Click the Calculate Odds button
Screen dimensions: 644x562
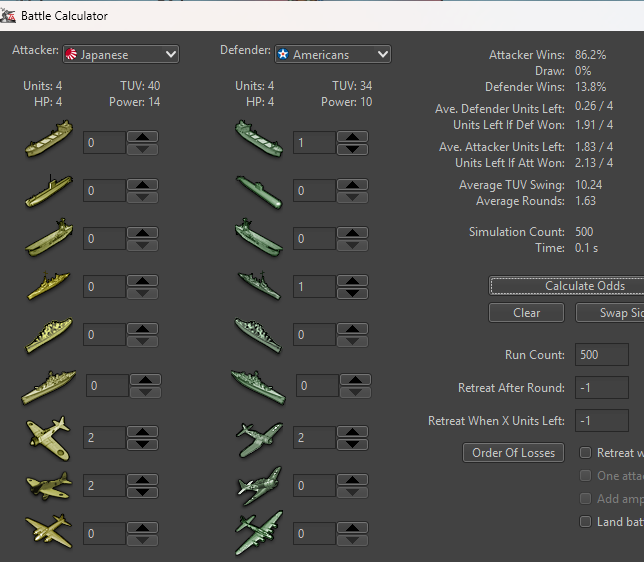pos(567,286)
